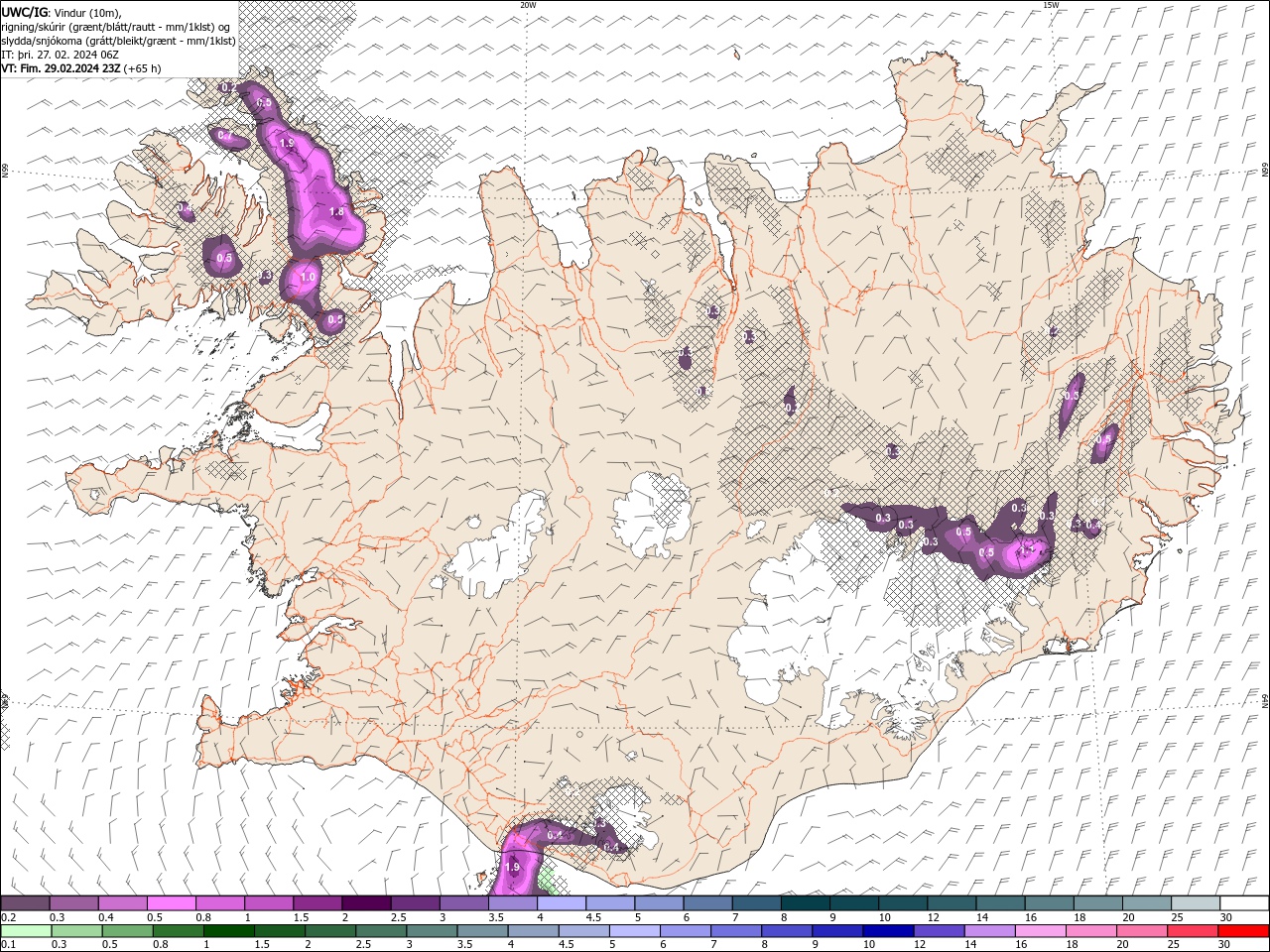Click the green rain patch on the south coast
The image size is (1270, 952).
pyautogui.click(x=546, y=880)
